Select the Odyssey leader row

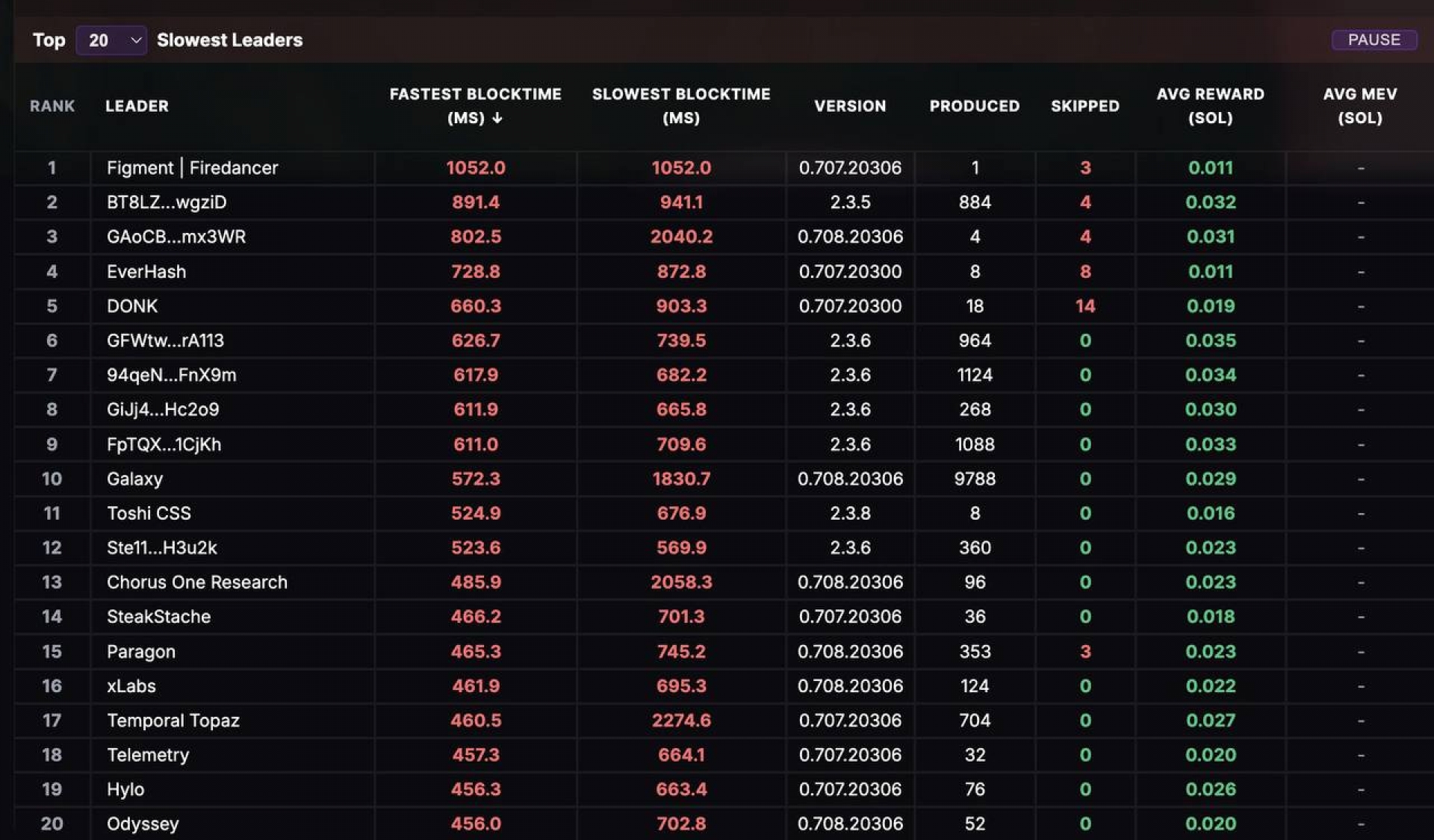pyautogui.click(x=143, y=824)
